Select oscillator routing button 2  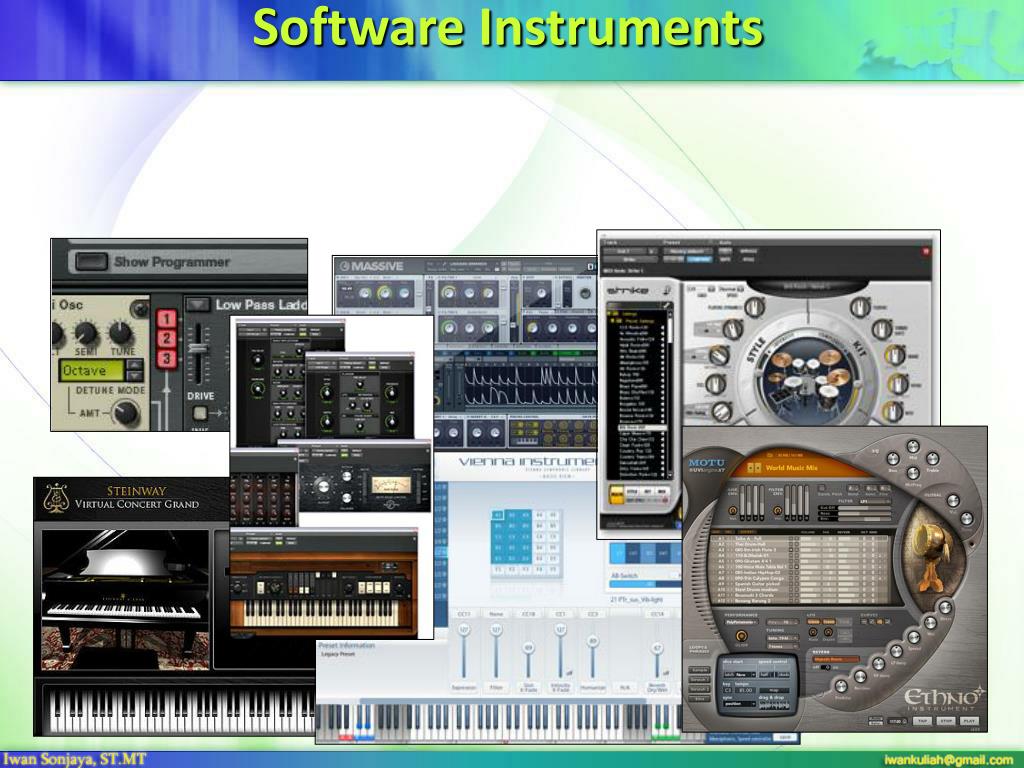(x=166, y=339)
